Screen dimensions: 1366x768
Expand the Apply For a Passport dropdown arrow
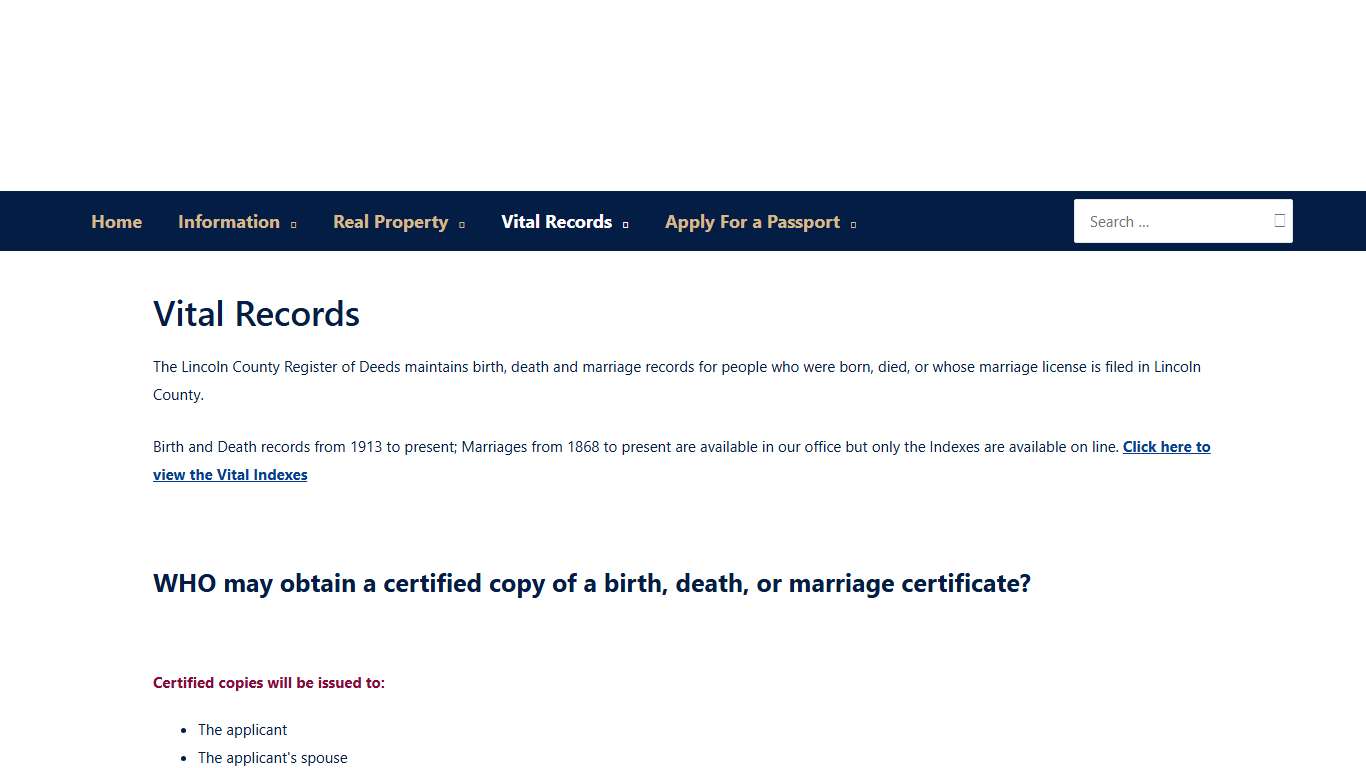coord(853,224)
